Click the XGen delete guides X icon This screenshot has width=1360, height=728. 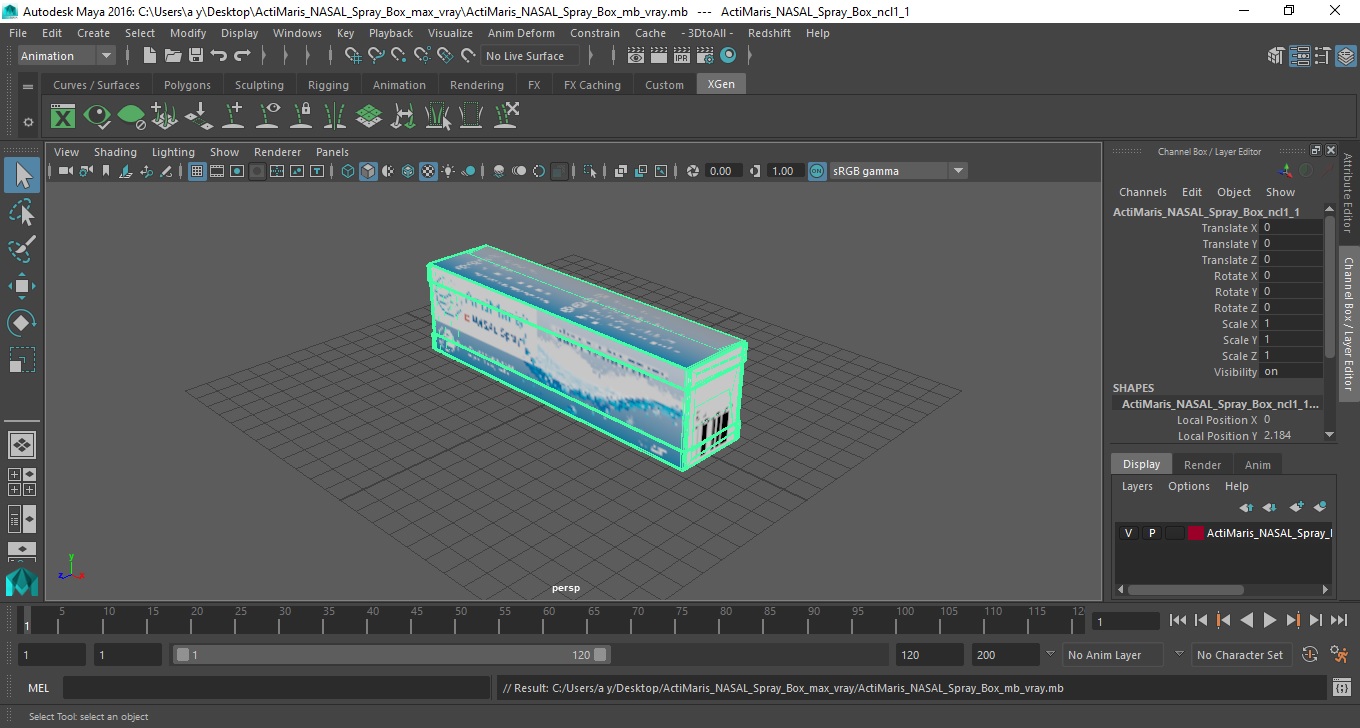coord(506,116)
